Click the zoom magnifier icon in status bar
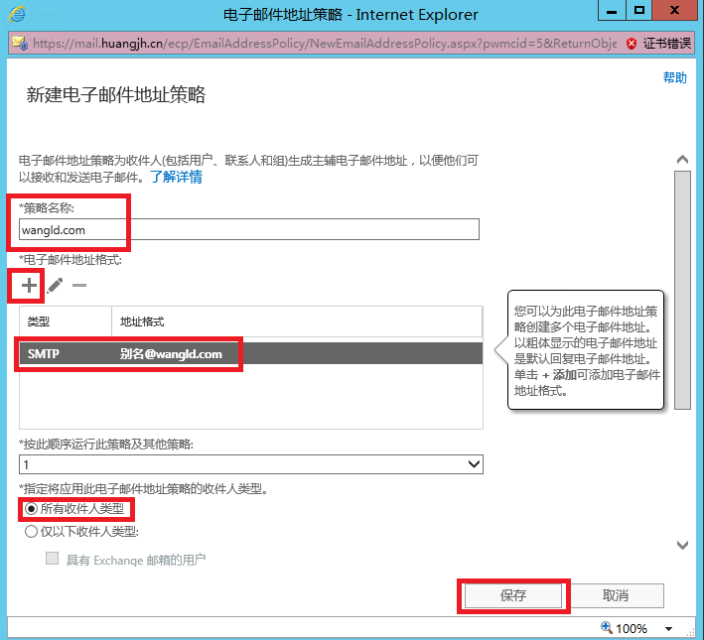Image resolution: width=704 pixels, height=640 pixels. [607, 628]
